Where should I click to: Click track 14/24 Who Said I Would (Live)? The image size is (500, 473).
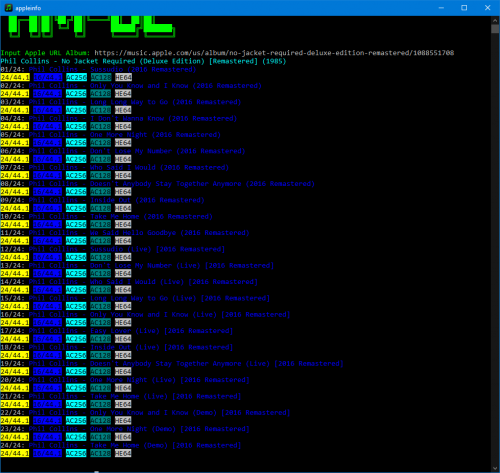click(x=129, y=282)
